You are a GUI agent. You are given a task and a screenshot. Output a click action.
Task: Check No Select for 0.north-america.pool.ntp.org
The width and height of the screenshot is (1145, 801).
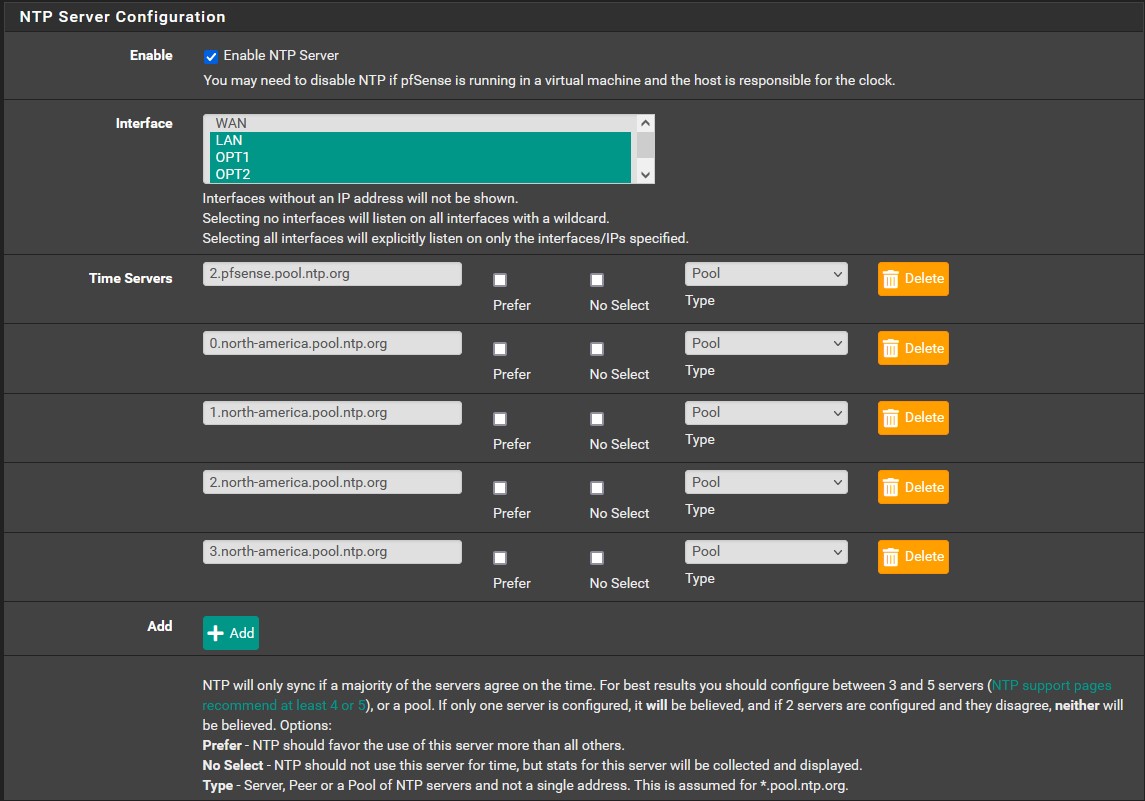596,348
